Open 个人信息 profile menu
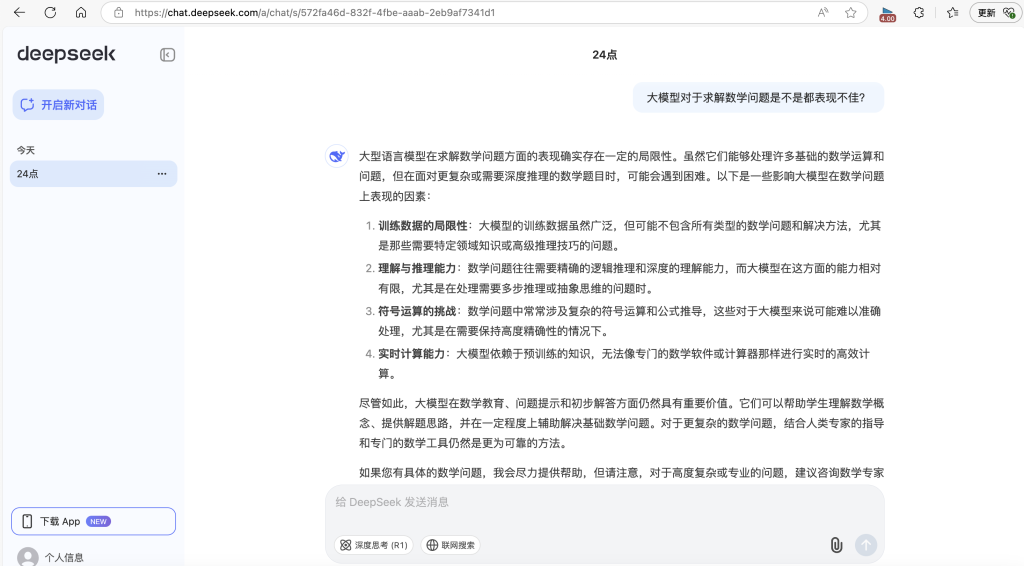1024x566 pixels. pos(64,557)
